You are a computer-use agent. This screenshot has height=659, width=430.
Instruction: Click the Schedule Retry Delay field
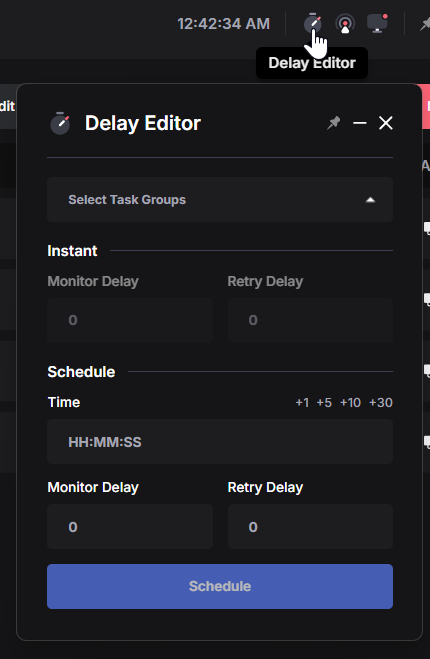pyautogui.click(x=310, y=527)
